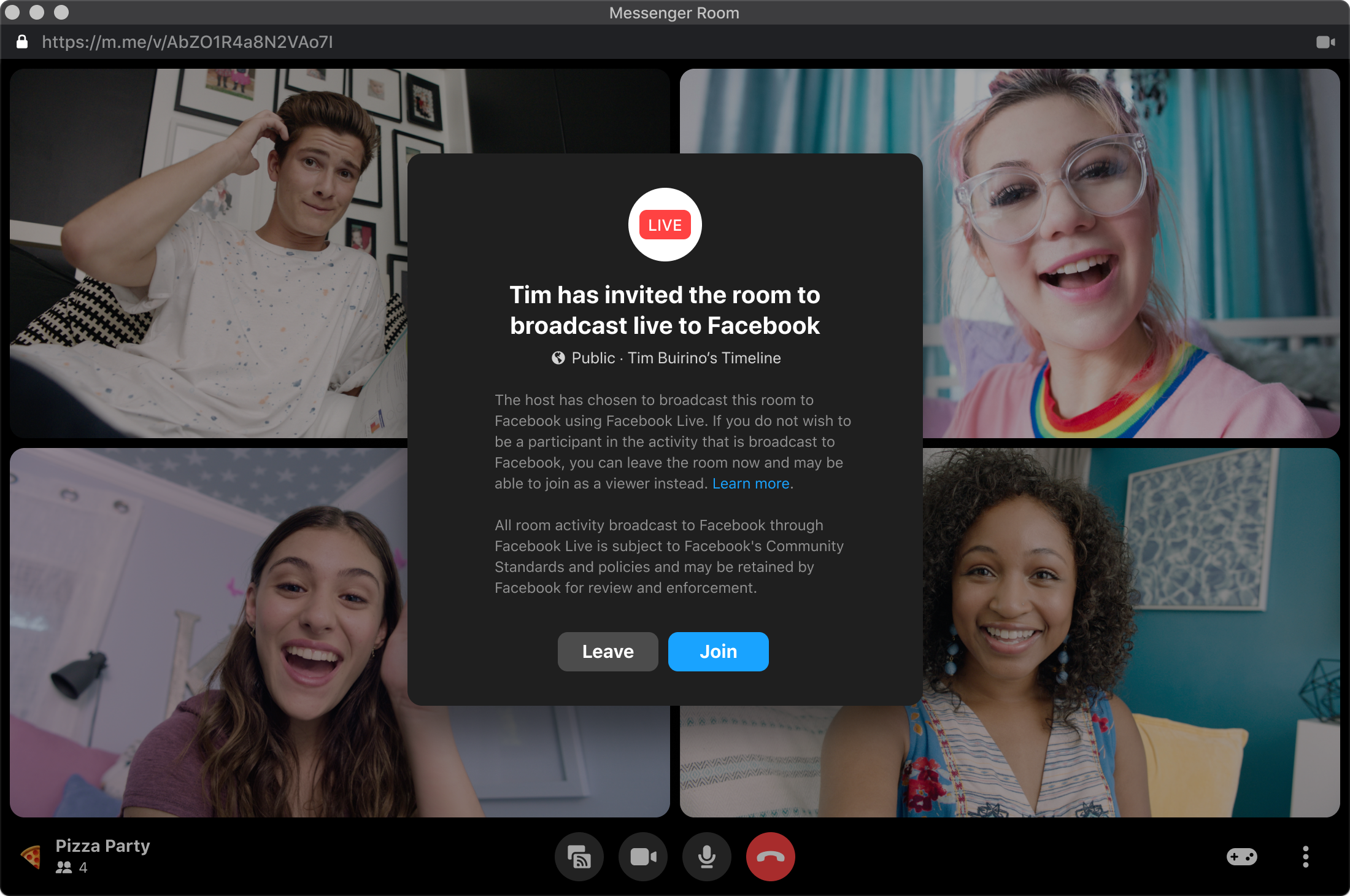
Task: Open the Learn more link
Action: pyautogui.click(x=750, y=484)
